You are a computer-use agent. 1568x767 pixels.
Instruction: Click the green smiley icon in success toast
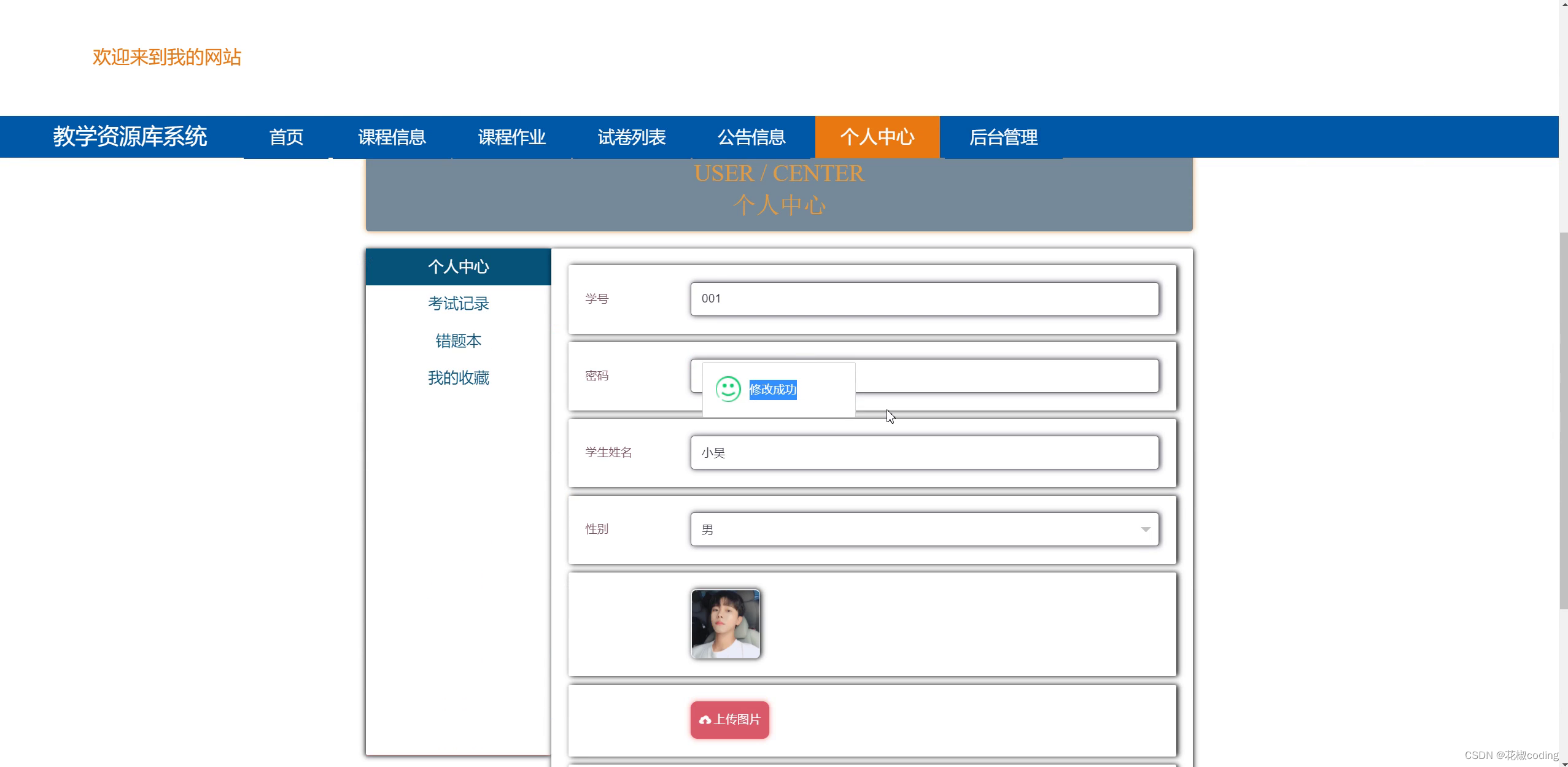click(x=728, y=389)
